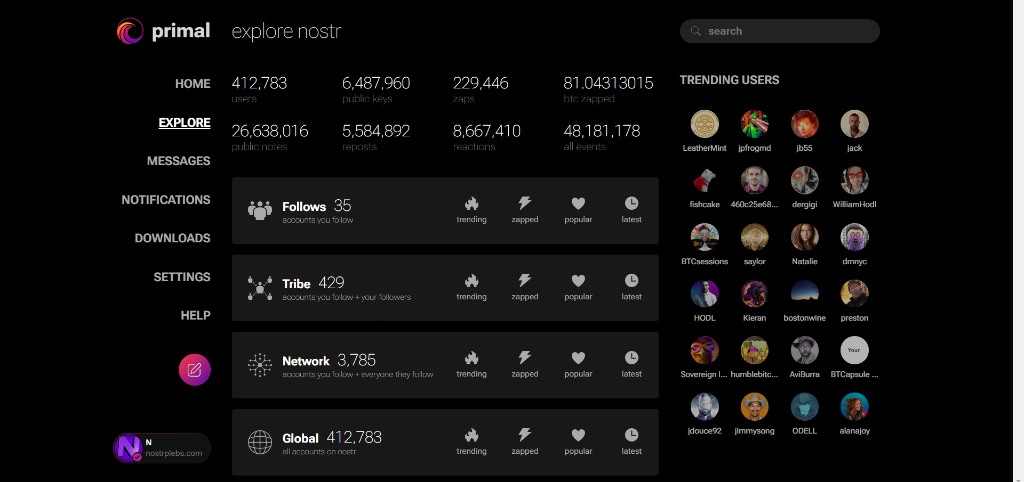Open the Downloads link
This screenshot has width=1024, height=482.
click(172, 238)
